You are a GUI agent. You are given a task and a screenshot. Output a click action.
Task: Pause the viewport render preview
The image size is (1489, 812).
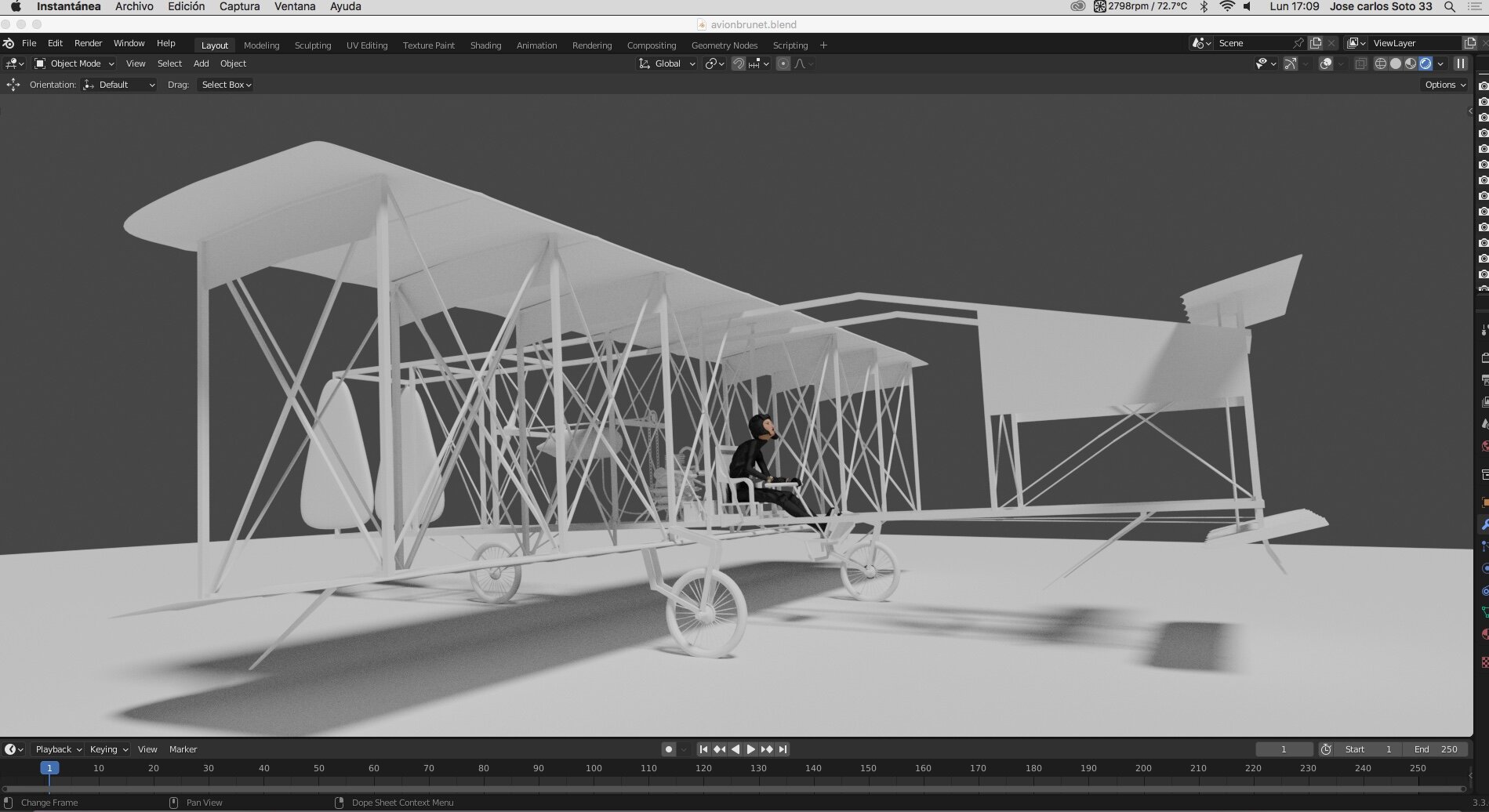click(x=1460, y=63)
